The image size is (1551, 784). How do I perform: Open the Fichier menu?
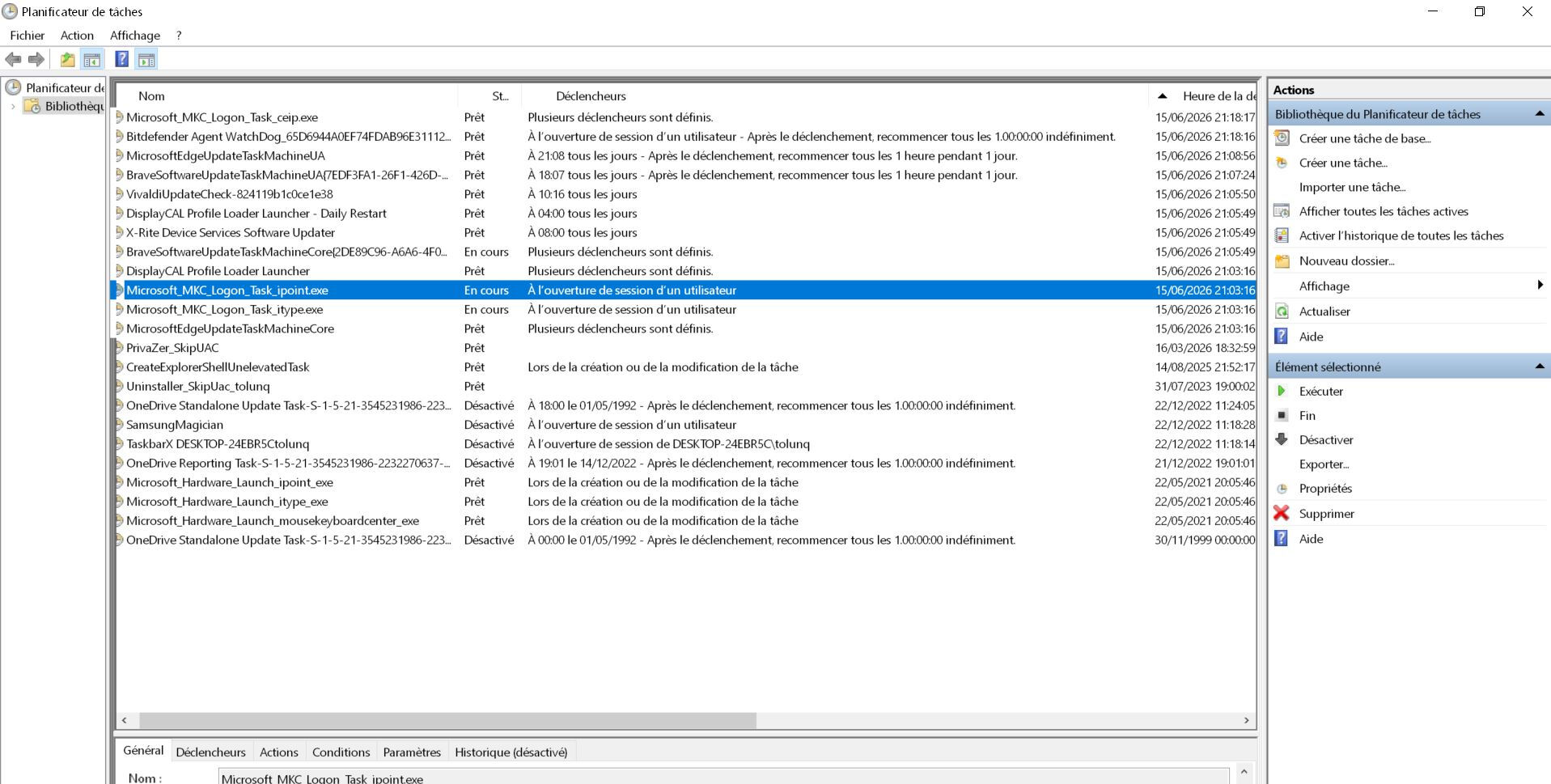[x=28, y=36]
